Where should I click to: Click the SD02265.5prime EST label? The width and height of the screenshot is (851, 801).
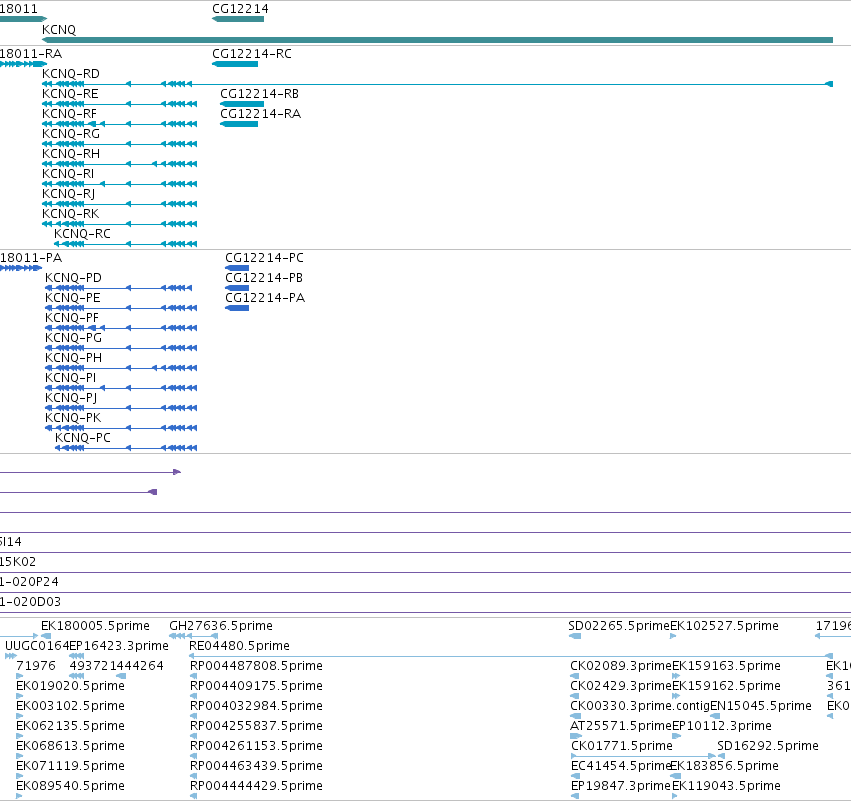619,626
